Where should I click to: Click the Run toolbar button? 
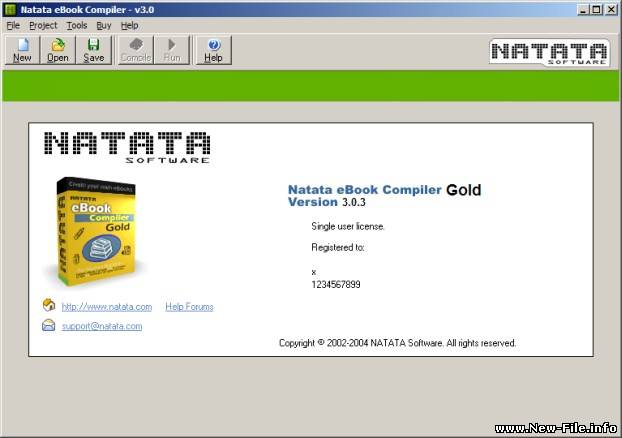pyautogui.click(x=172, y=50)
